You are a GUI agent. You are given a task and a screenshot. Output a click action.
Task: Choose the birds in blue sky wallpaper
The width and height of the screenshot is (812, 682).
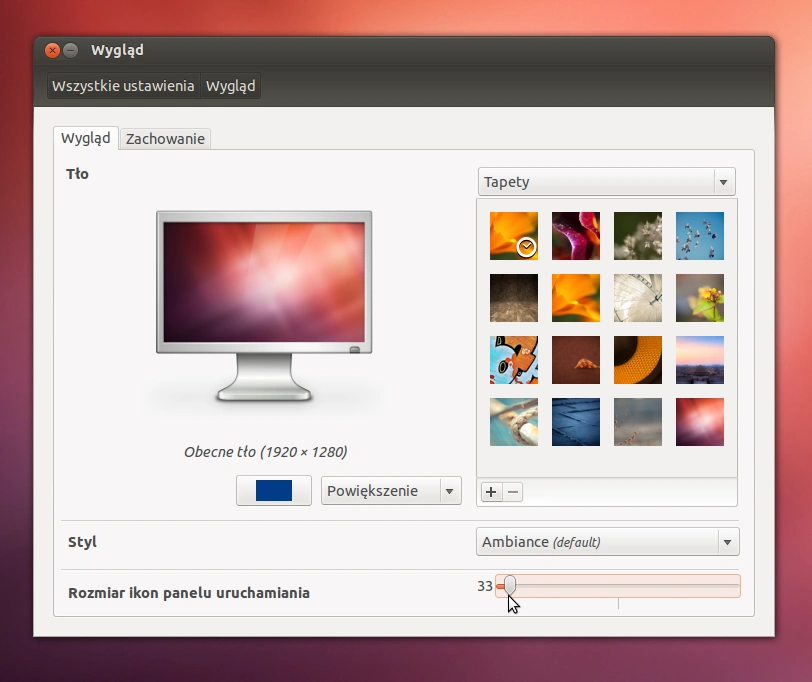tap(700, 236)
